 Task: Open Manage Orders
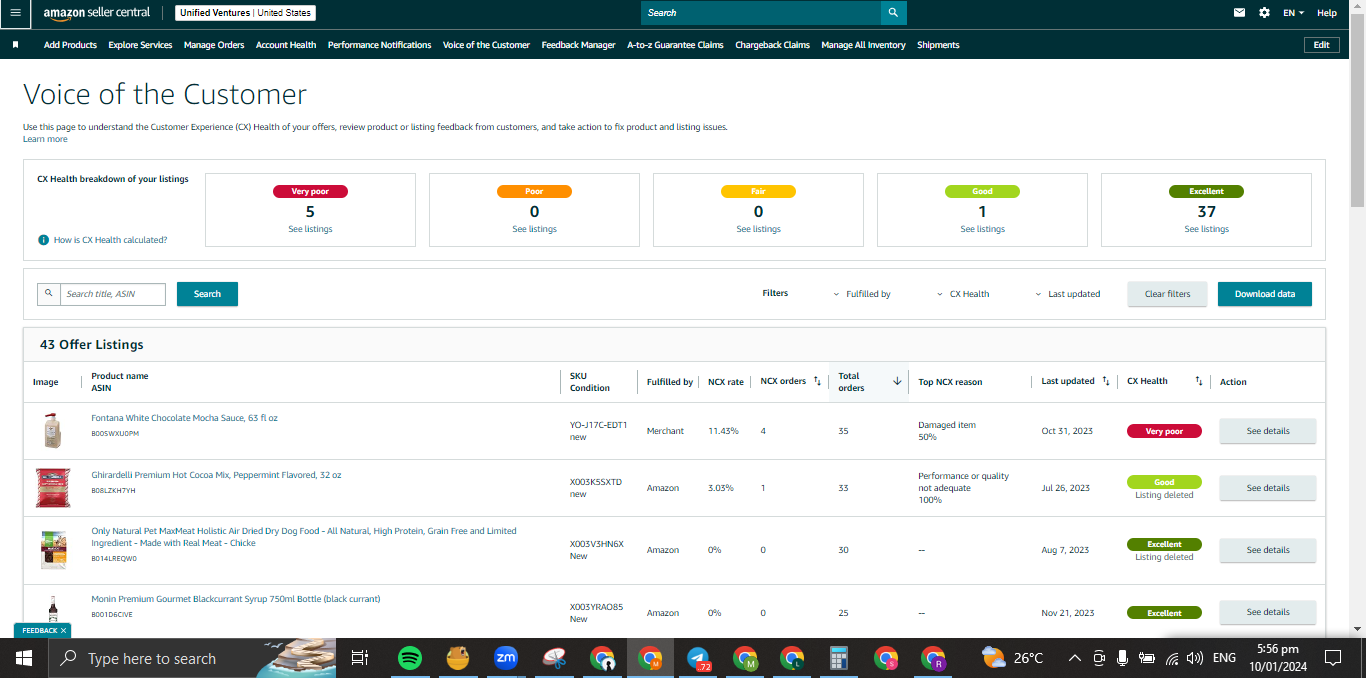point(214,45)
